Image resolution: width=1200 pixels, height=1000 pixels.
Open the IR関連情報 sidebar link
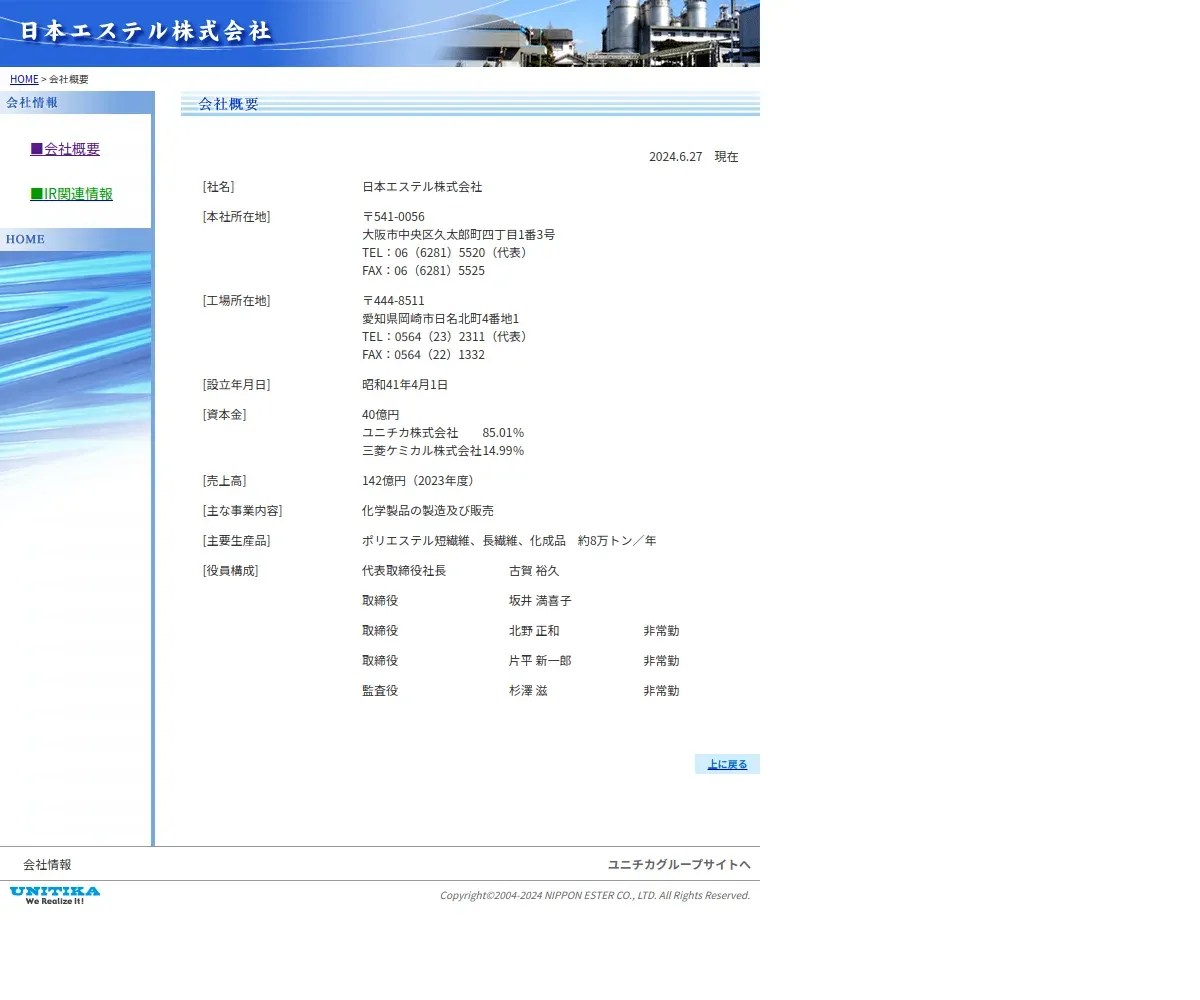click(x=71, y=194)
